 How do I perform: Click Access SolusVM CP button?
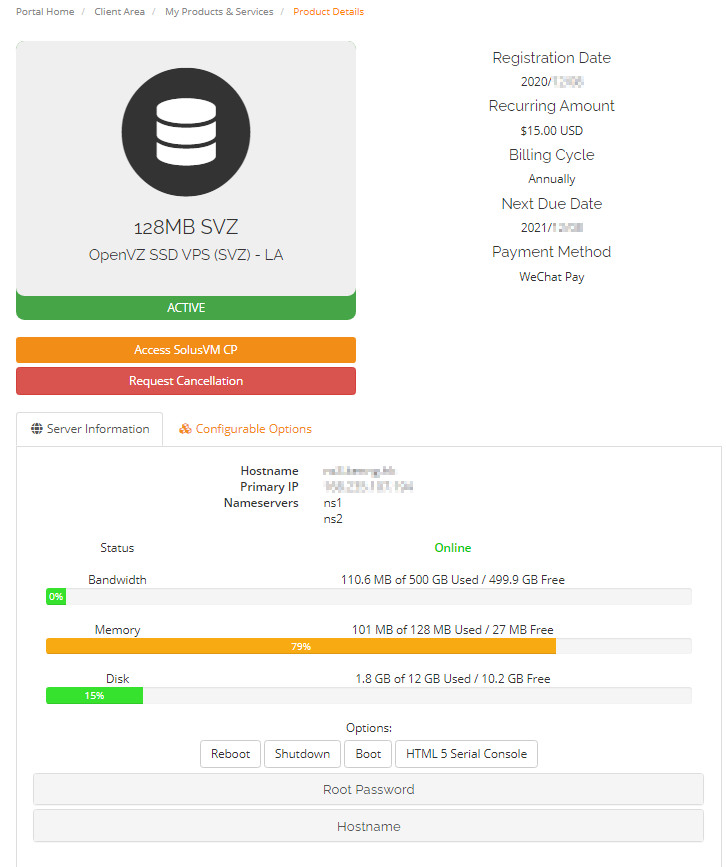click(186, 350)
